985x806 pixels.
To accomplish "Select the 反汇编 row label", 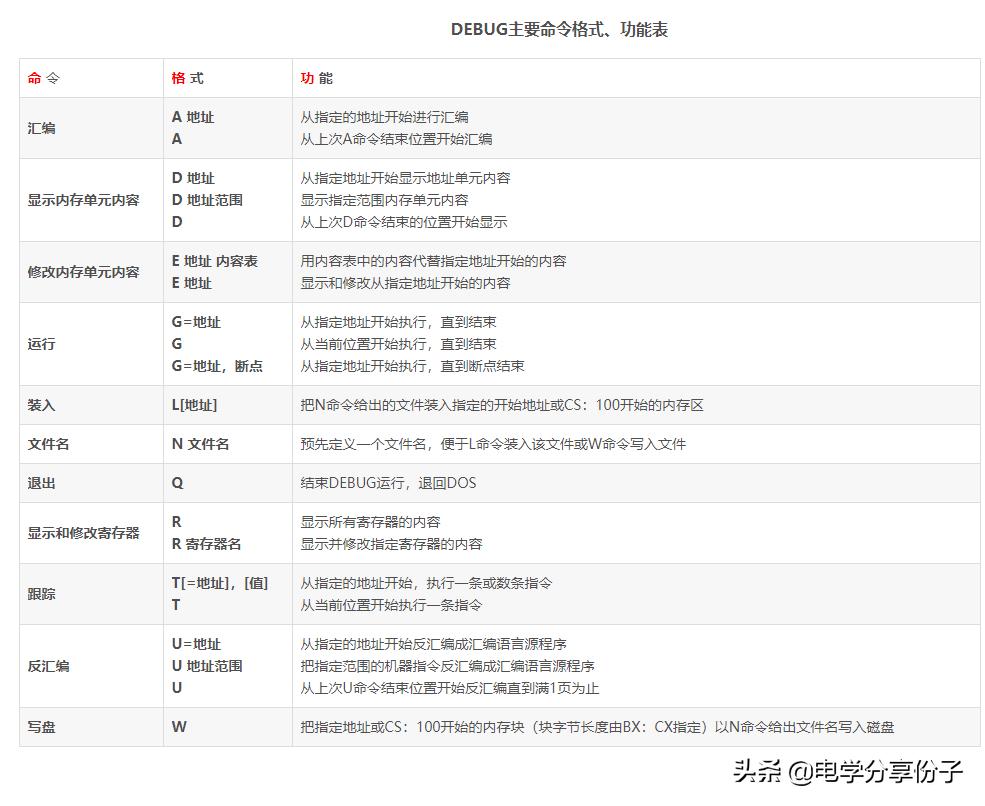I will tap(48, 666).
